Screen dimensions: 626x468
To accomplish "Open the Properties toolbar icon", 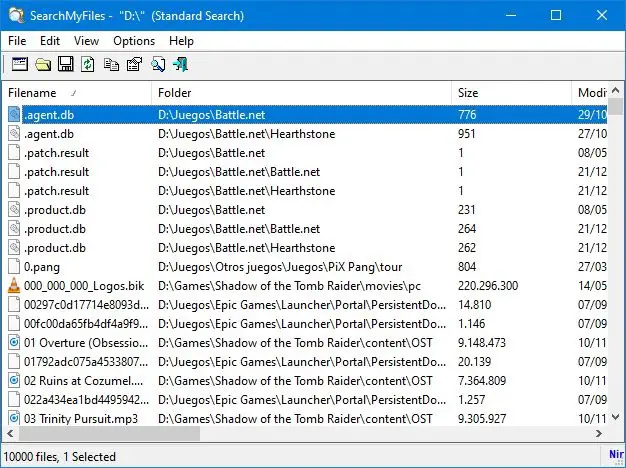I will (x=134, y=64).
